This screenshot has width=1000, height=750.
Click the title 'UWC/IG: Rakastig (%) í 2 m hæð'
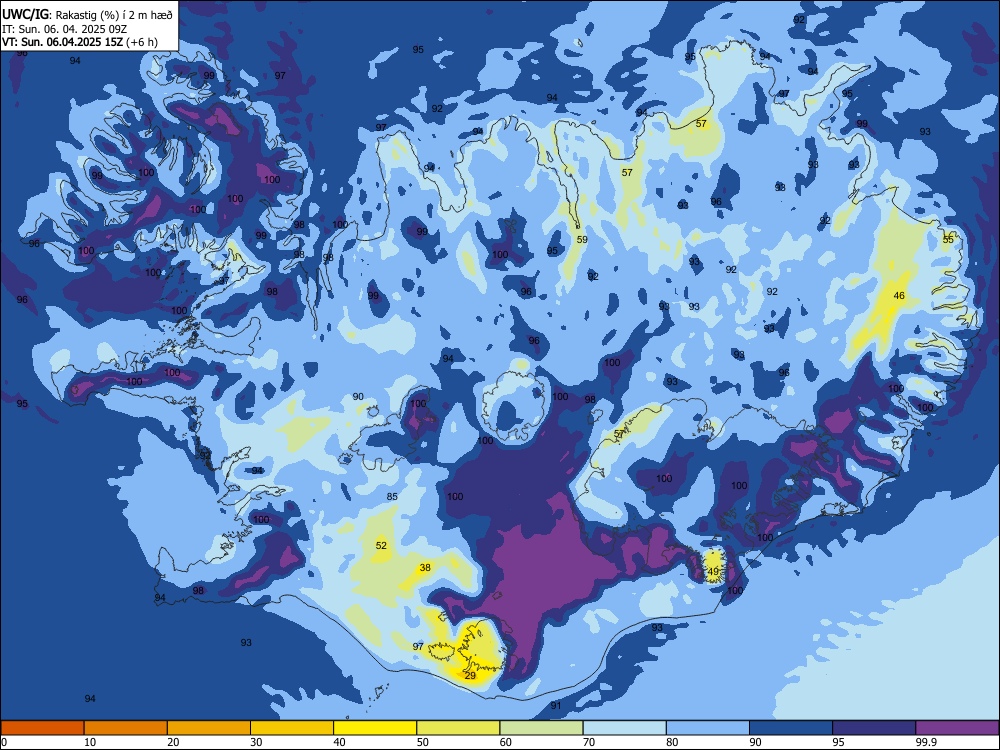[87, 14]
